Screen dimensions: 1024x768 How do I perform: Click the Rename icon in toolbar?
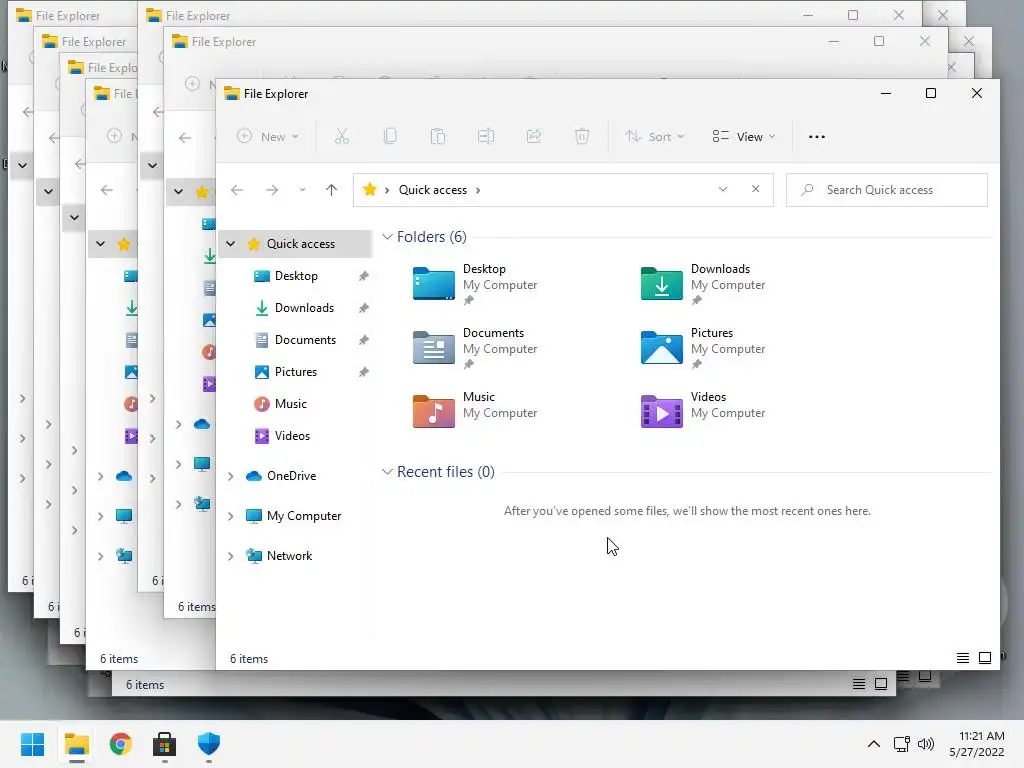click(486, 136)
